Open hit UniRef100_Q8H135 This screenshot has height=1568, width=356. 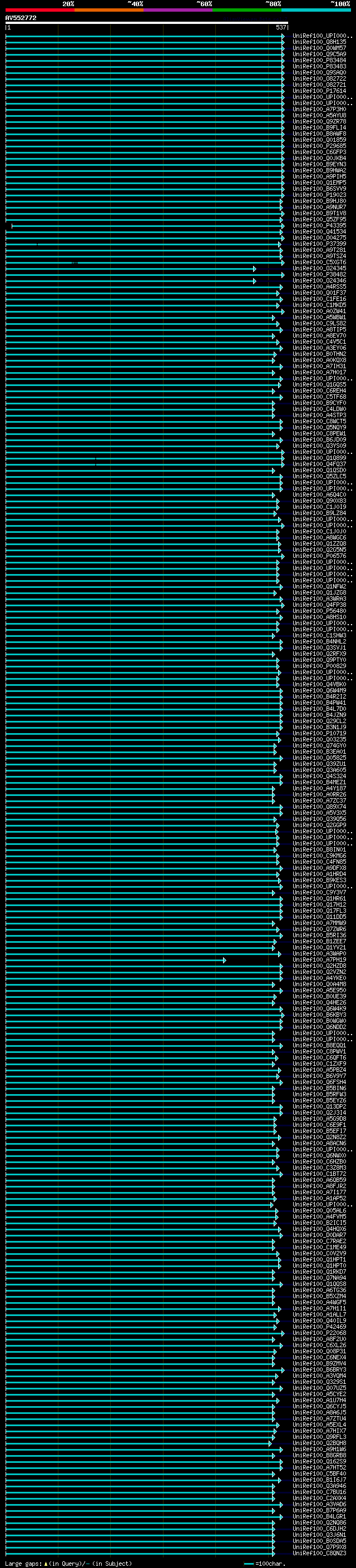tap(319, 42)
